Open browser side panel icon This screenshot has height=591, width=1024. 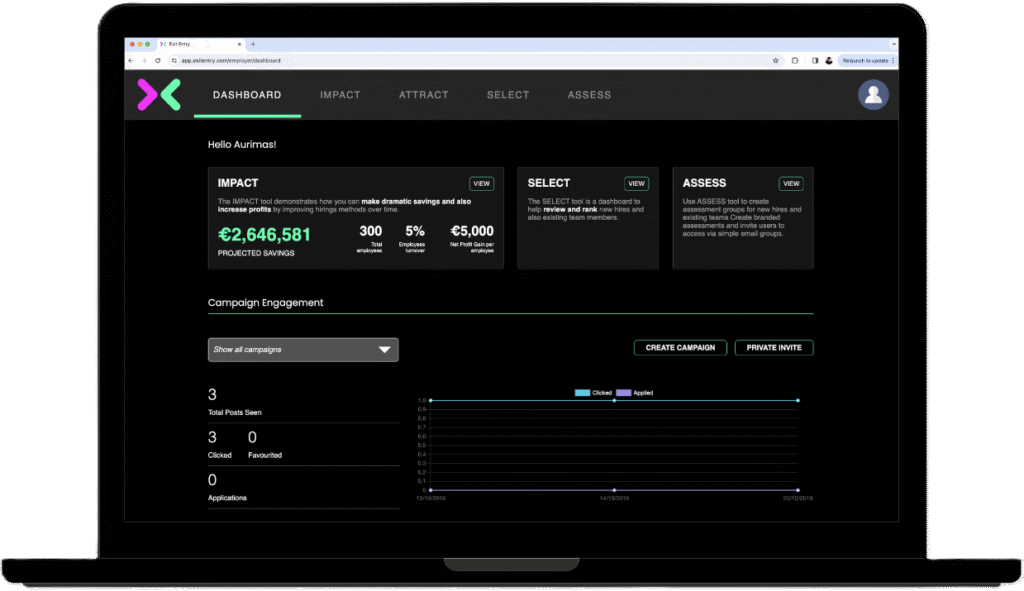(814, 61)
